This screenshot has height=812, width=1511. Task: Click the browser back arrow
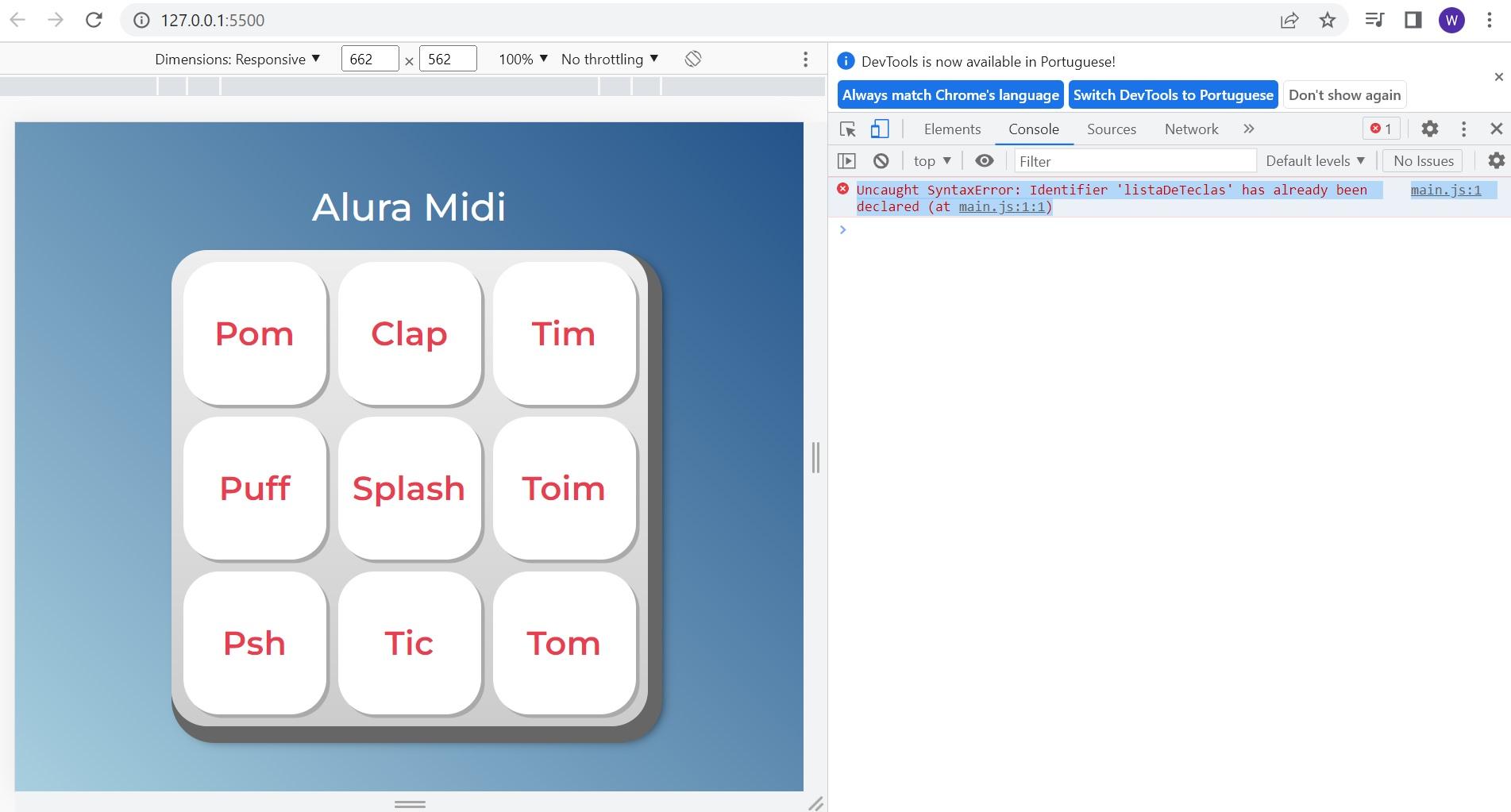click(17, 20)
